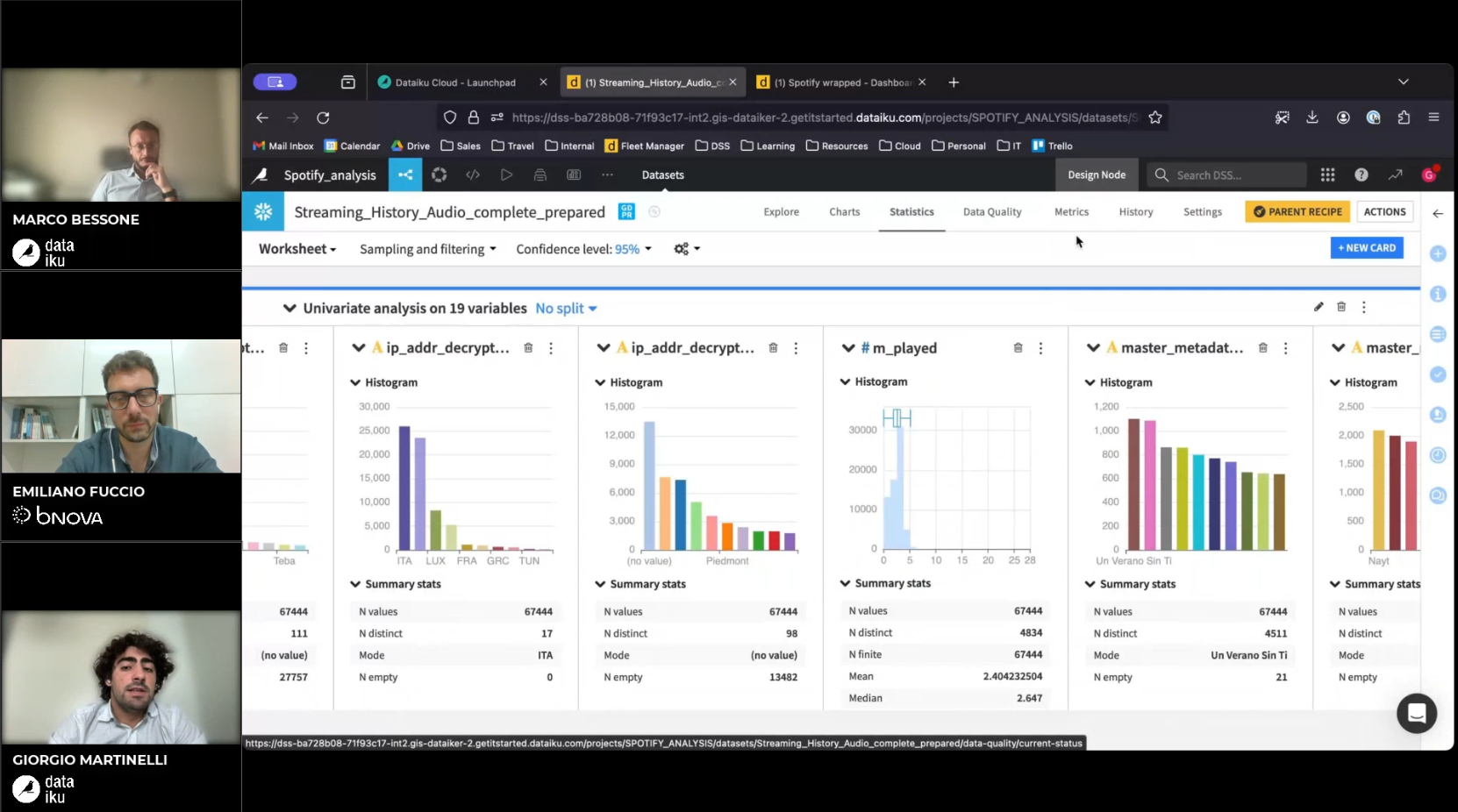Open the chat support bubble
1458x812 pixels.
click(1416, 714)
